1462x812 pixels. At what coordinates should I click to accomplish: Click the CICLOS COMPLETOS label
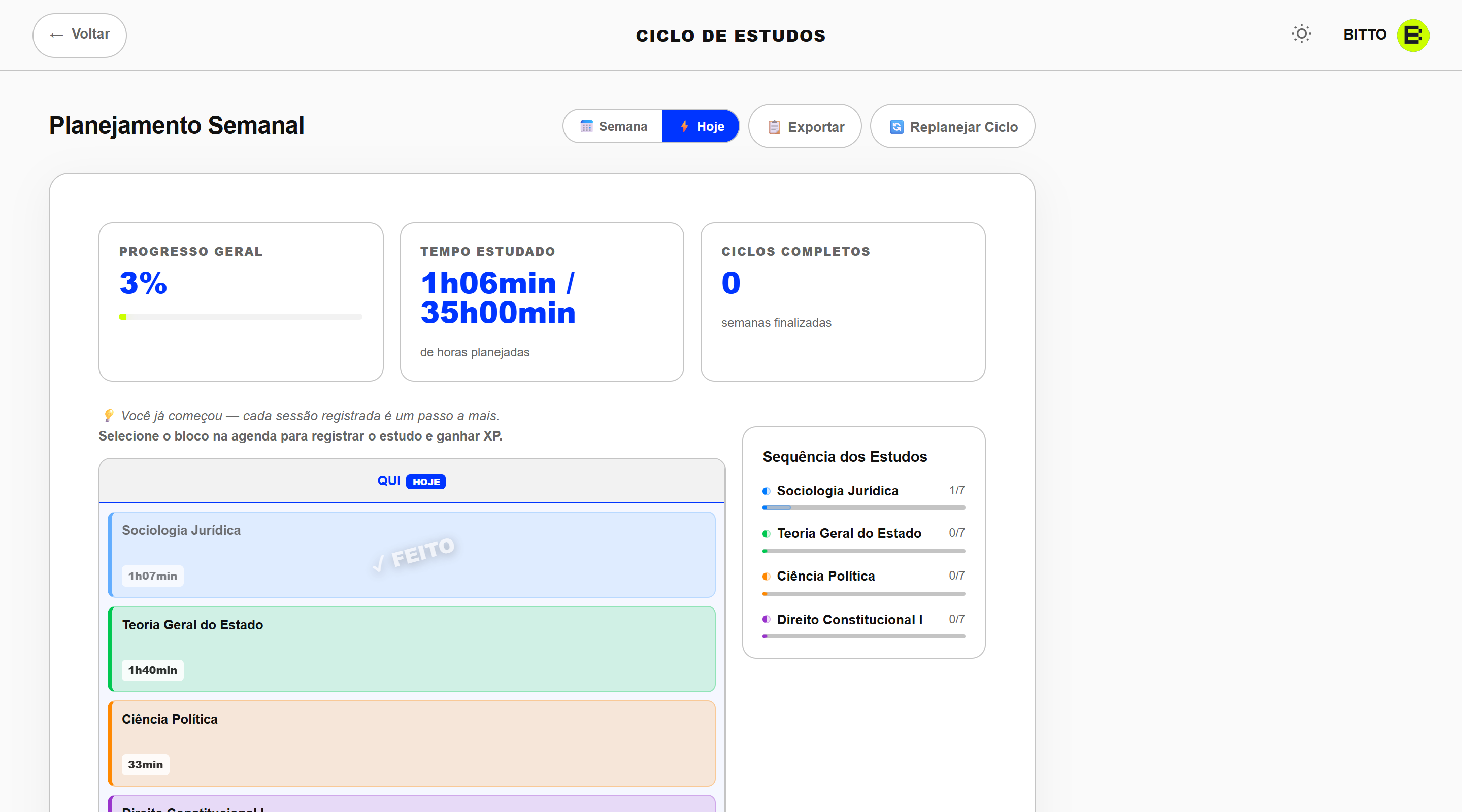795,251
